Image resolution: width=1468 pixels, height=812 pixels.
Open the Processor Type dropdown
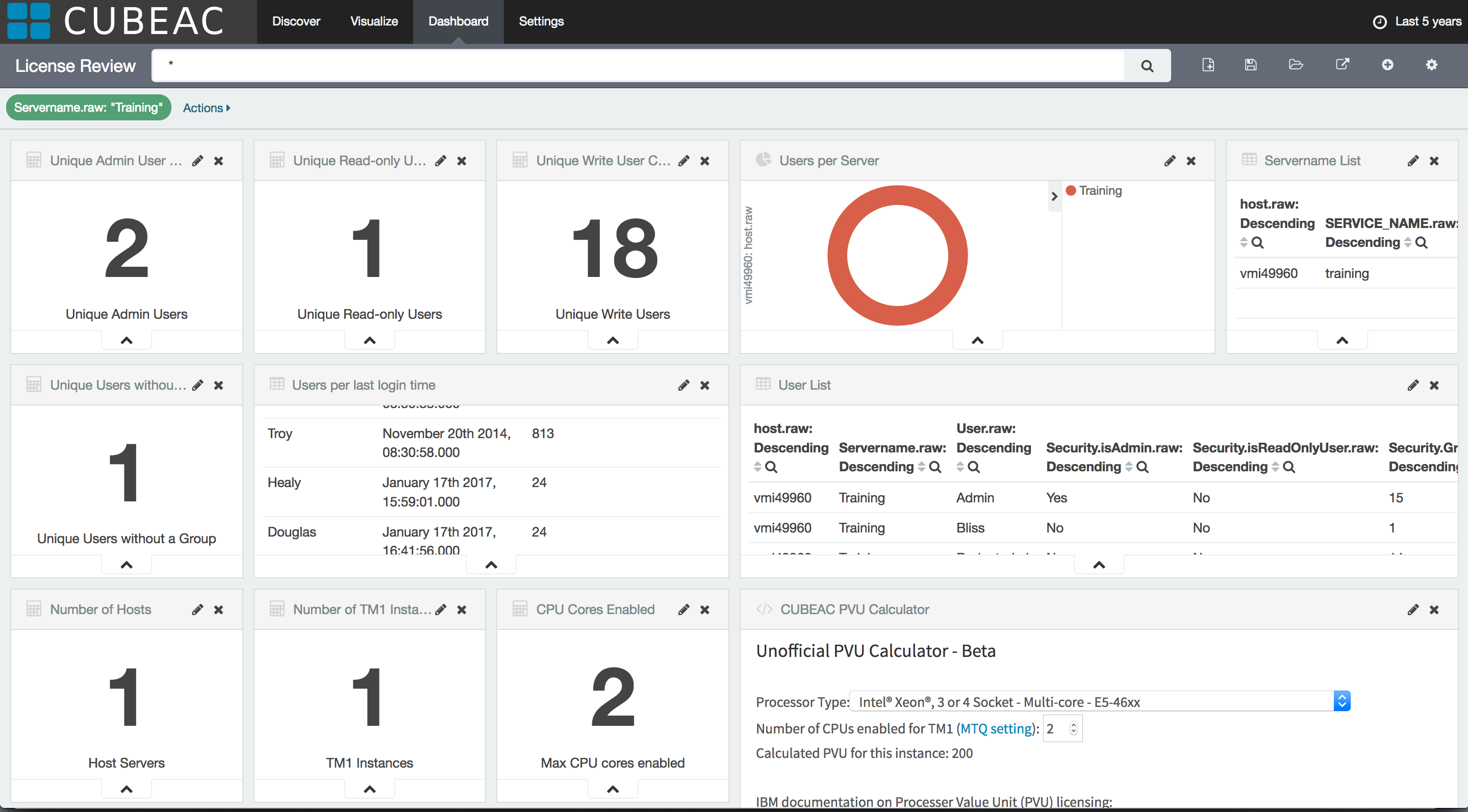click(x=1100, y=701)
